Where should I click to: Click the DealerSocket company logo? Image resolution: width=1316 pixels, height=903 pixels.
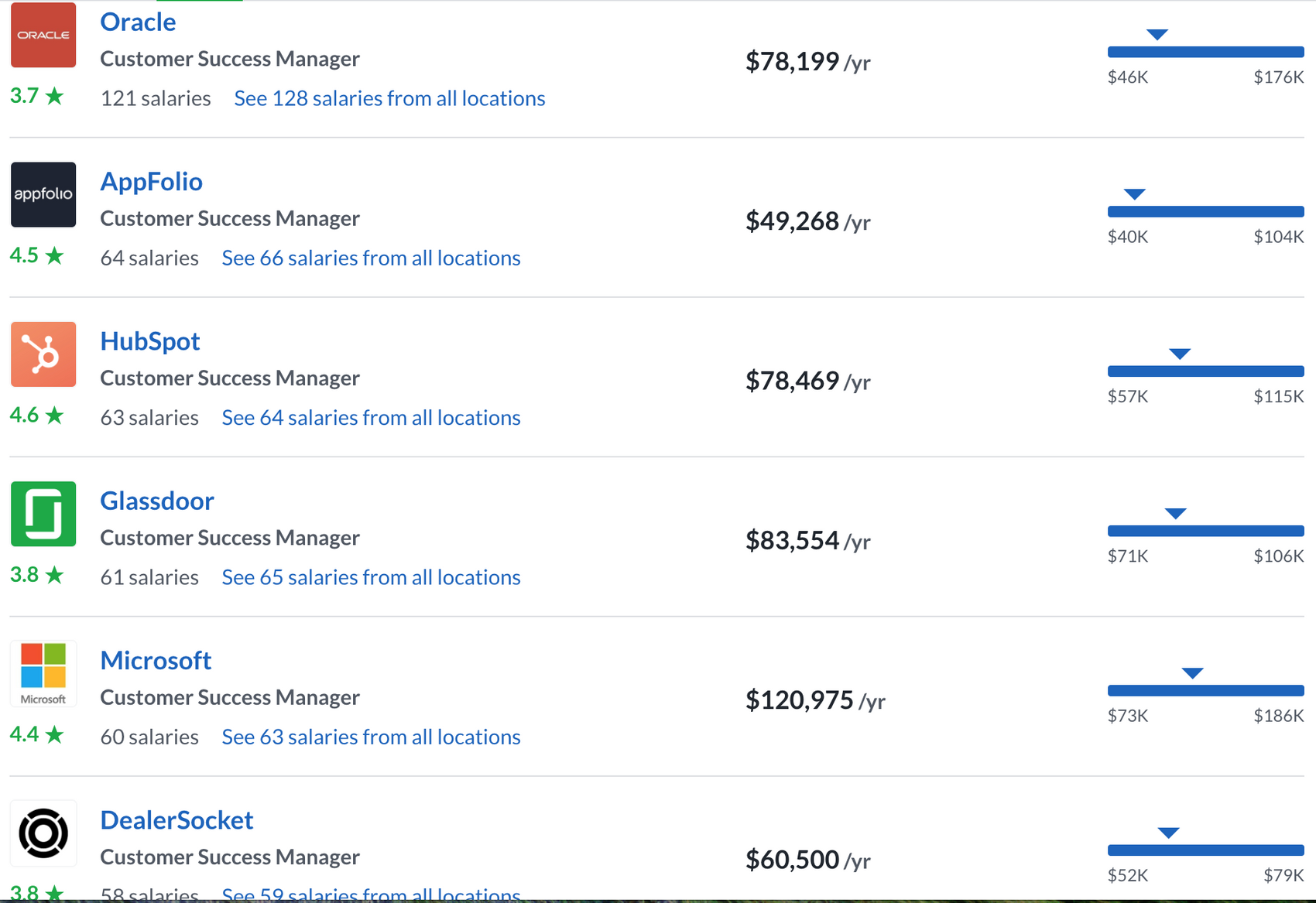[x=43, y=833]
